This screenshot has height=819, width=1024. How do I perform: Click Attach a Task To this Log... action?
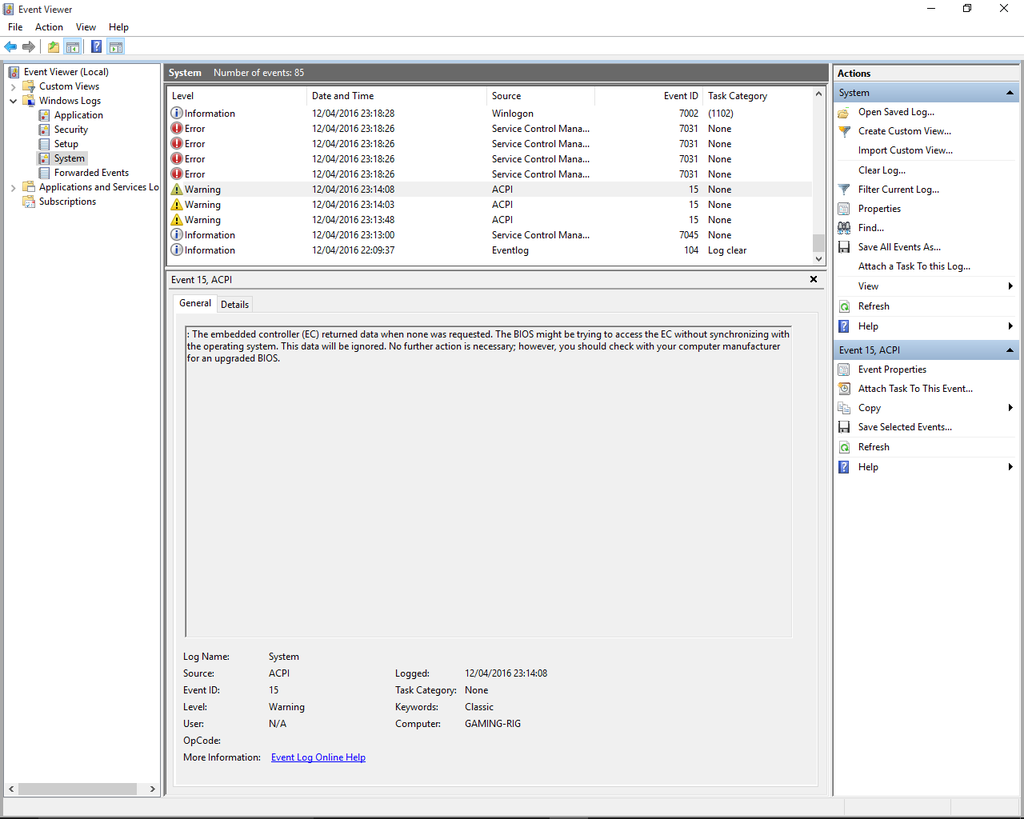(x=914, y=266)
